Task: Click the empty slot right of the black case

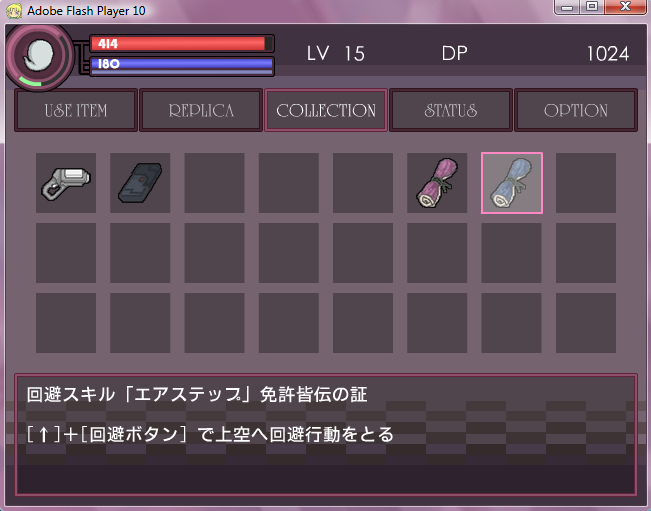Action: [214, 183]
